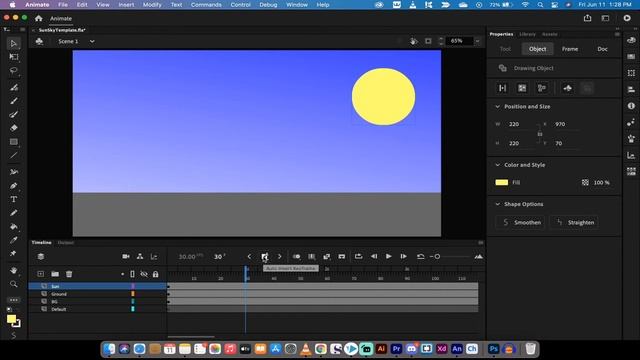Select the Selection arrow tool
The image size is (640, 360).
click(13, 43)
